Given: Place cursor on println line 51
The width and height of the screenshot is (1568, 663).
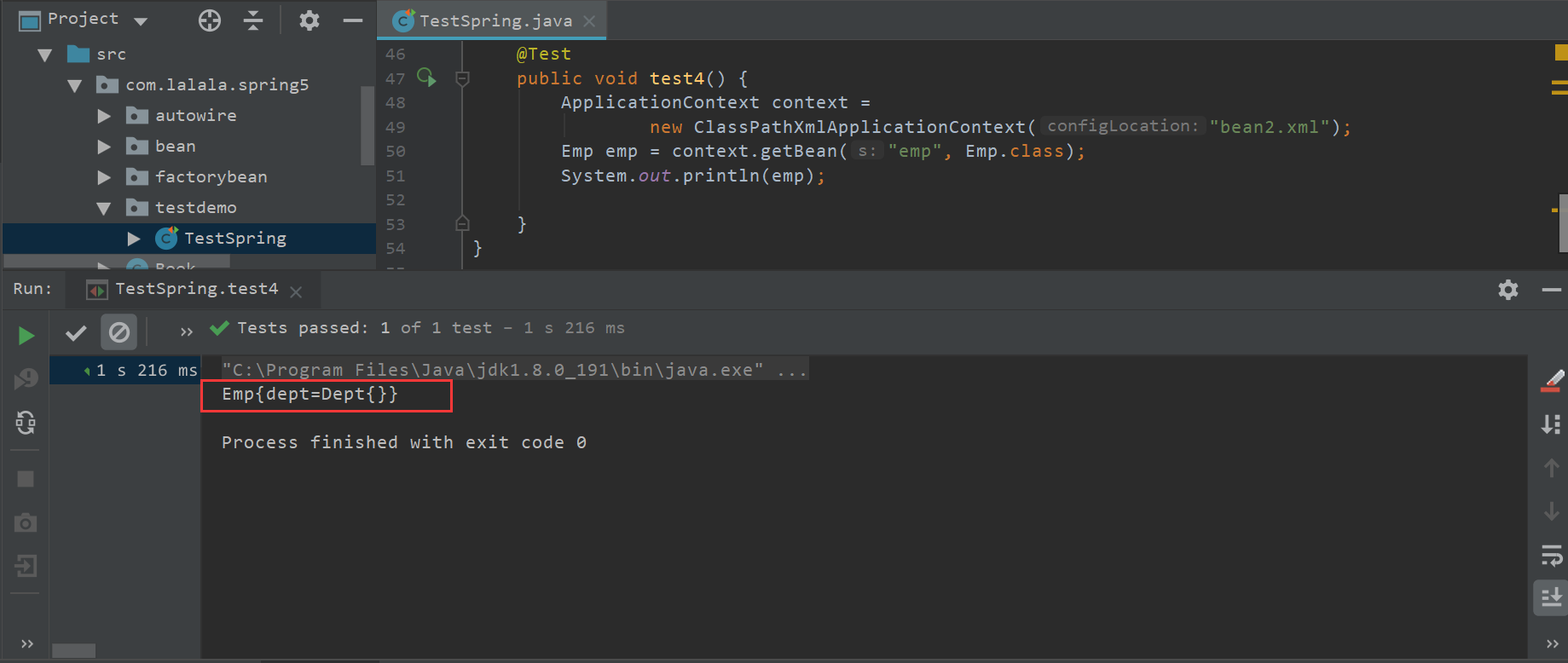Looking at the screenshot, I should (692, 176).
